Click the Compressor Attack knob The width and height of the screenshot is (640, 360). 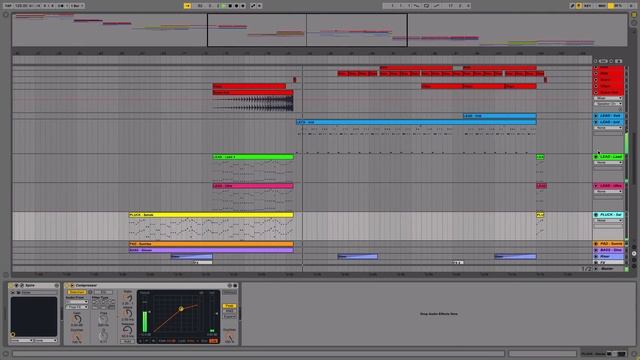coord(128,314)
